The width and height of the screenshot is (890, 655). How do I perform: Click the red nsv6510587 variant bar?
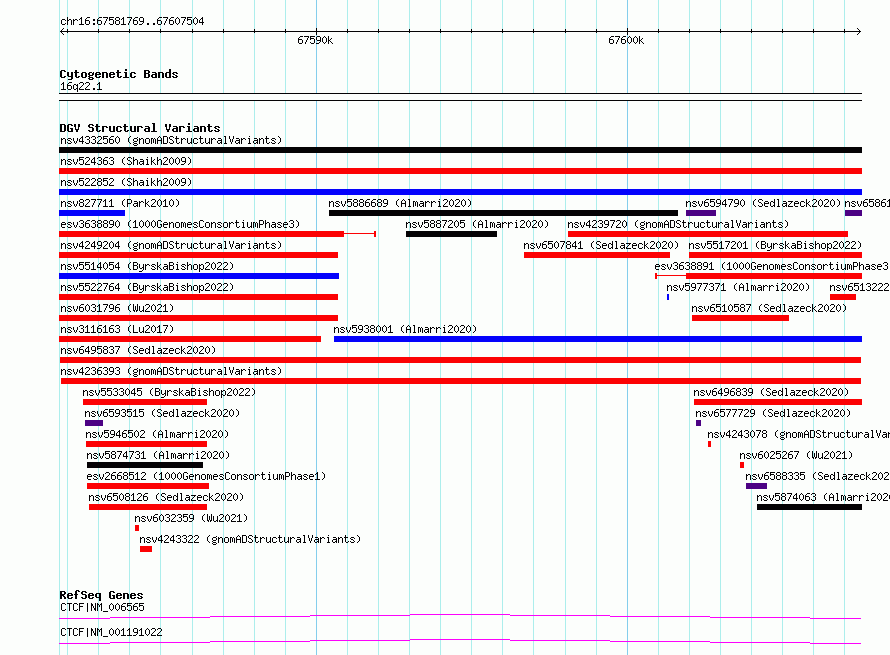click(x=740, y=318)
